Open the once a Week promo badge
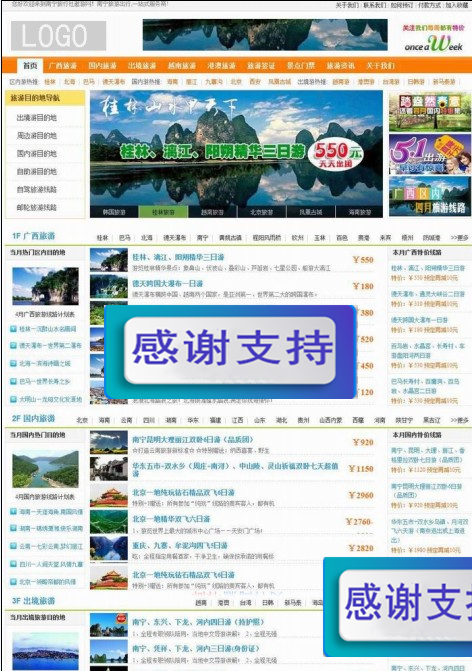Image resolution: width=472 pixels, height=671 pixels. click(433, 38)
